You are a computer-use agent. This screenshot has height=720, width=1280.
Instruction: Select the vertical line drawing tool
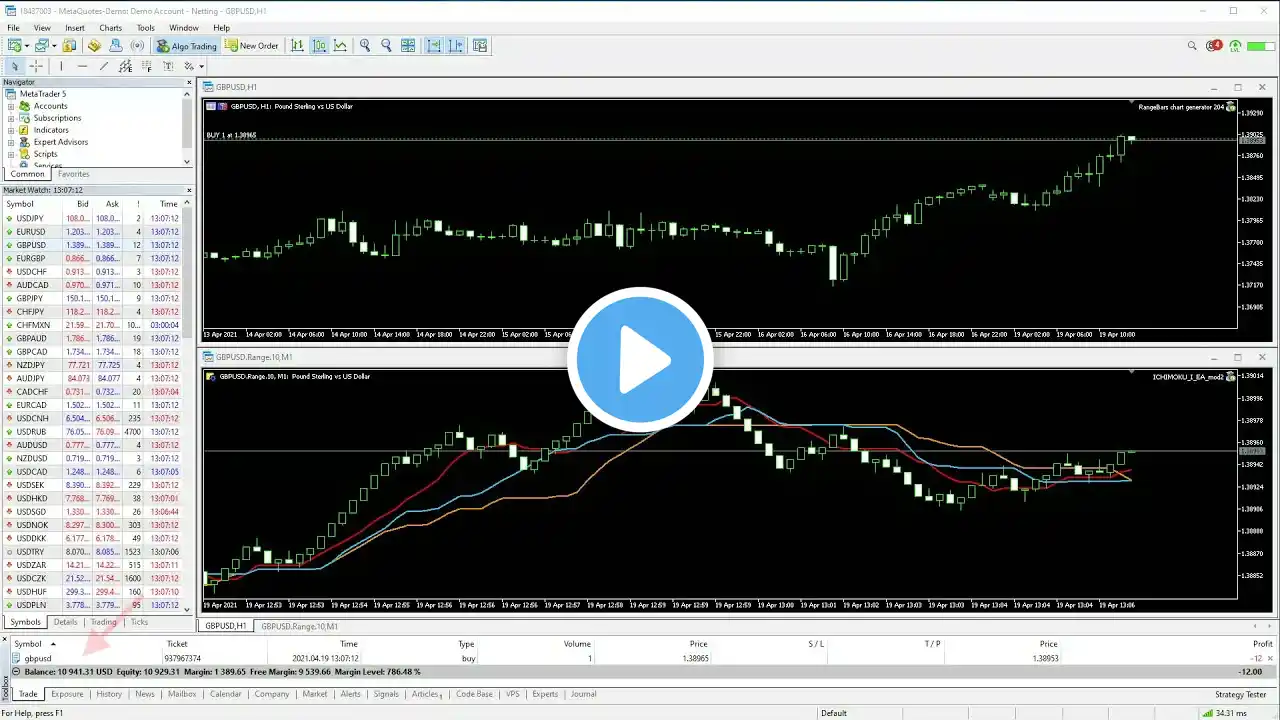[61, 66]
